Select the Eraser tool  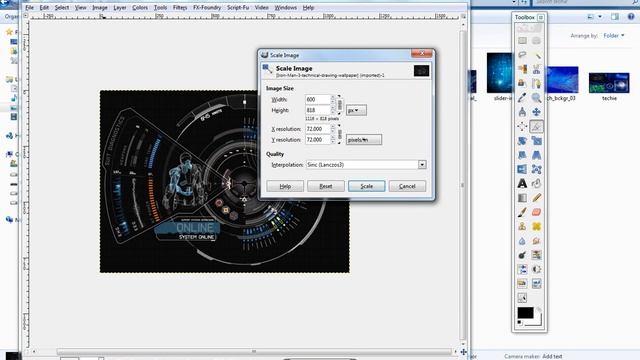(536, 212)
